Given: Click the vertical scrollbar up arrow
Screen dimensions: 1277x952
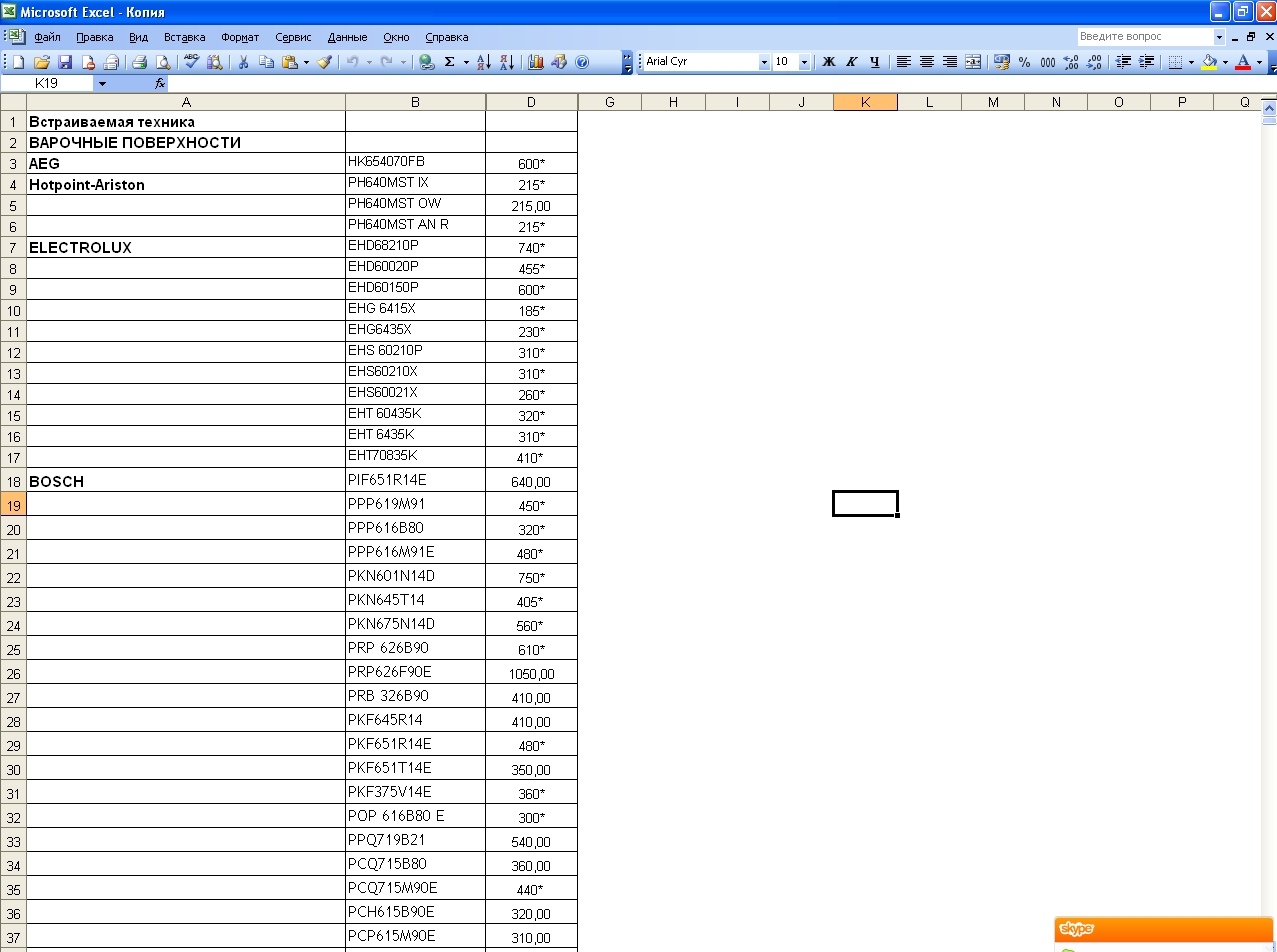Looking at the screenshot, I should [x=1269, y=108].
